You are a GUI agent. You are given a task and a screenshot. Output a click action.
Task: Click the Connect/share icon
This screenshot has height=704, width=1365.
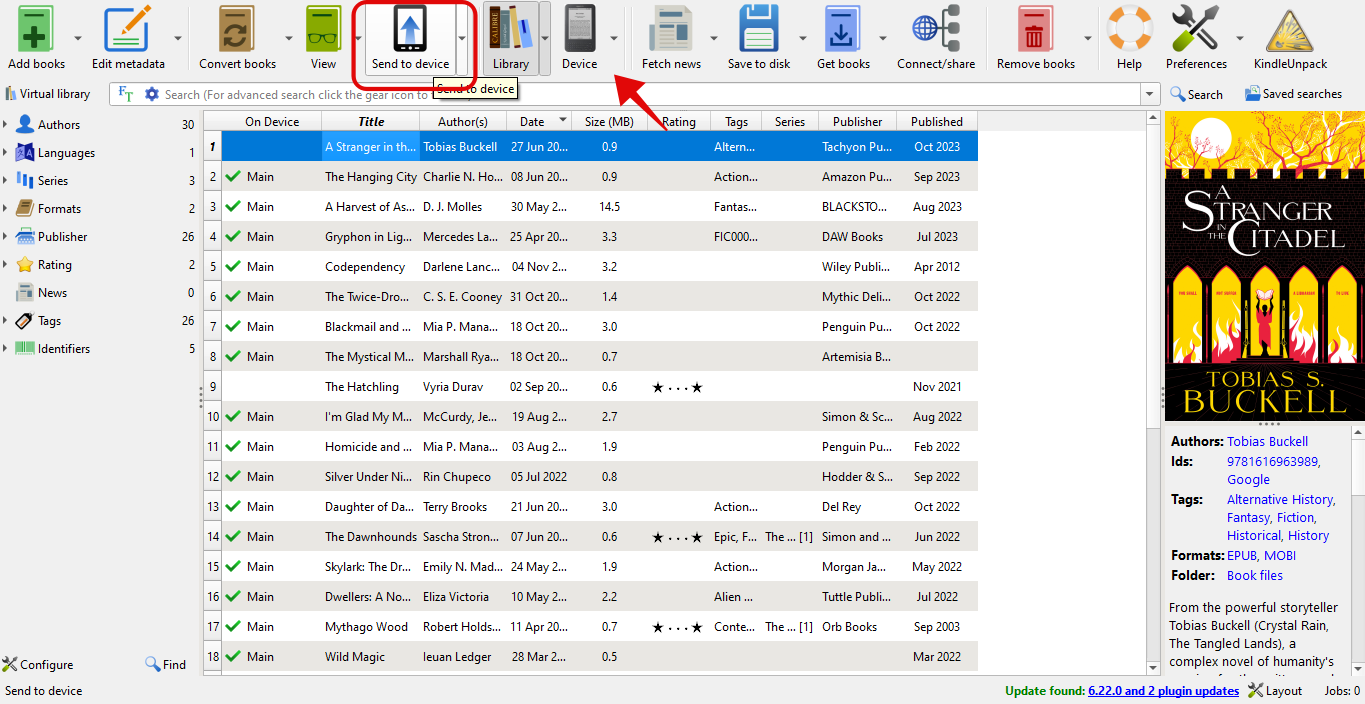936,28
